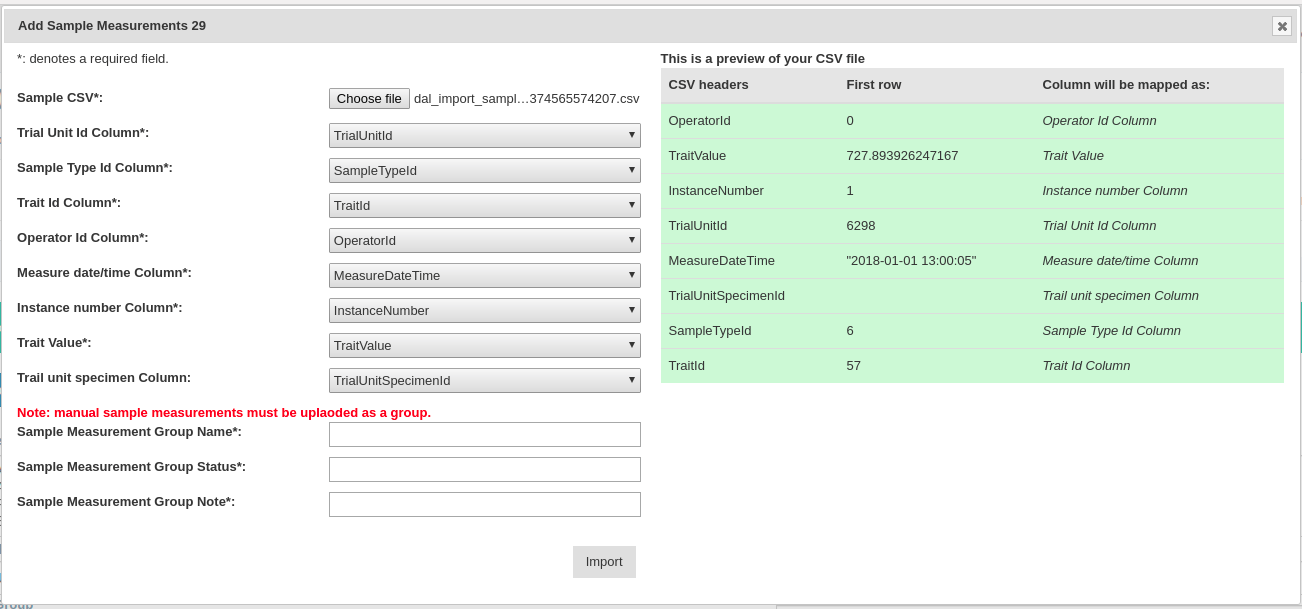Viewport: 1302px width, 609px height.
Task: Click the MeasureDateTime preview row
Action: click(721, 261)
